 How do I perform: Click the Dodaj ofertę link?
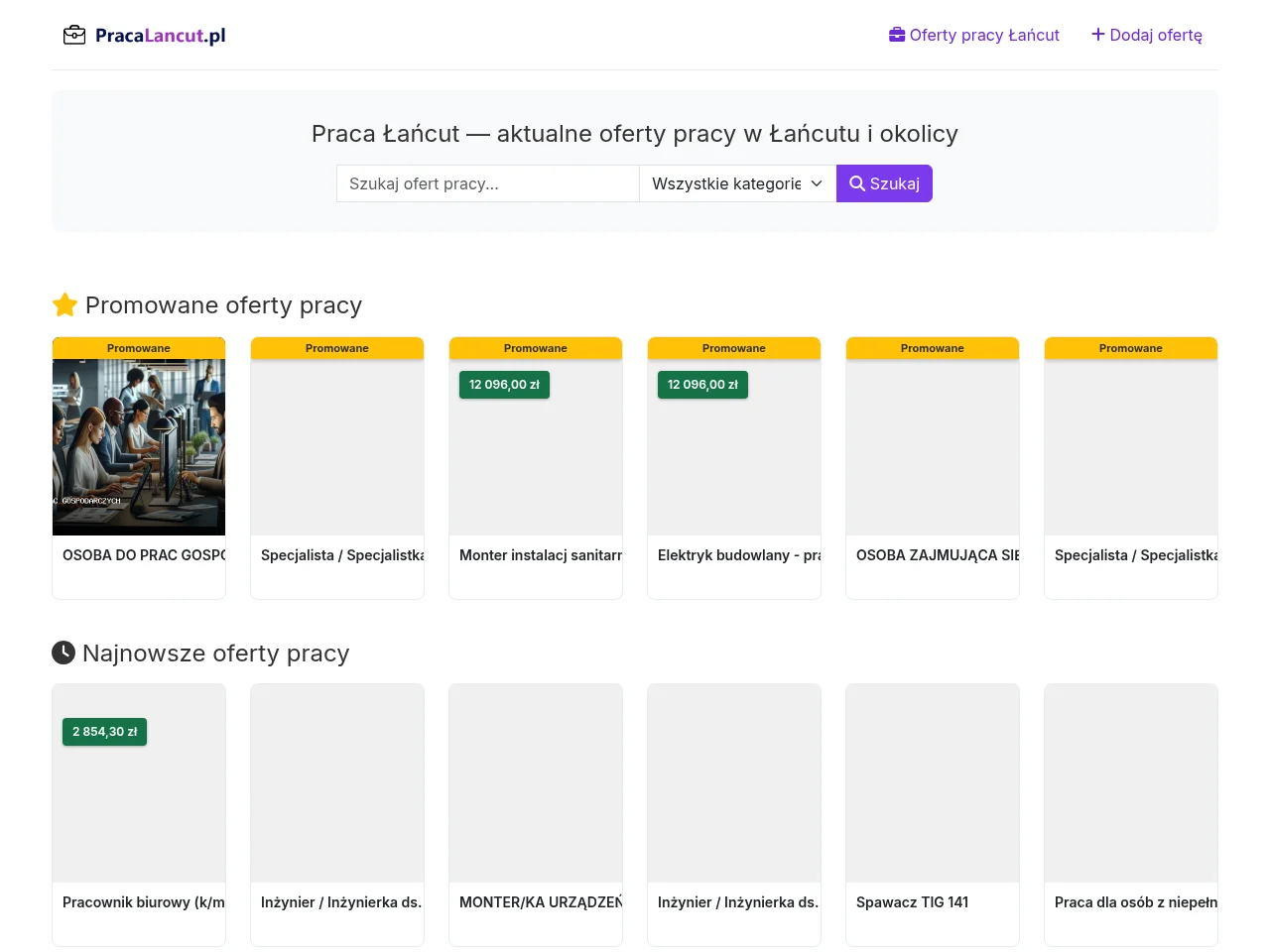pos(1147,35)
